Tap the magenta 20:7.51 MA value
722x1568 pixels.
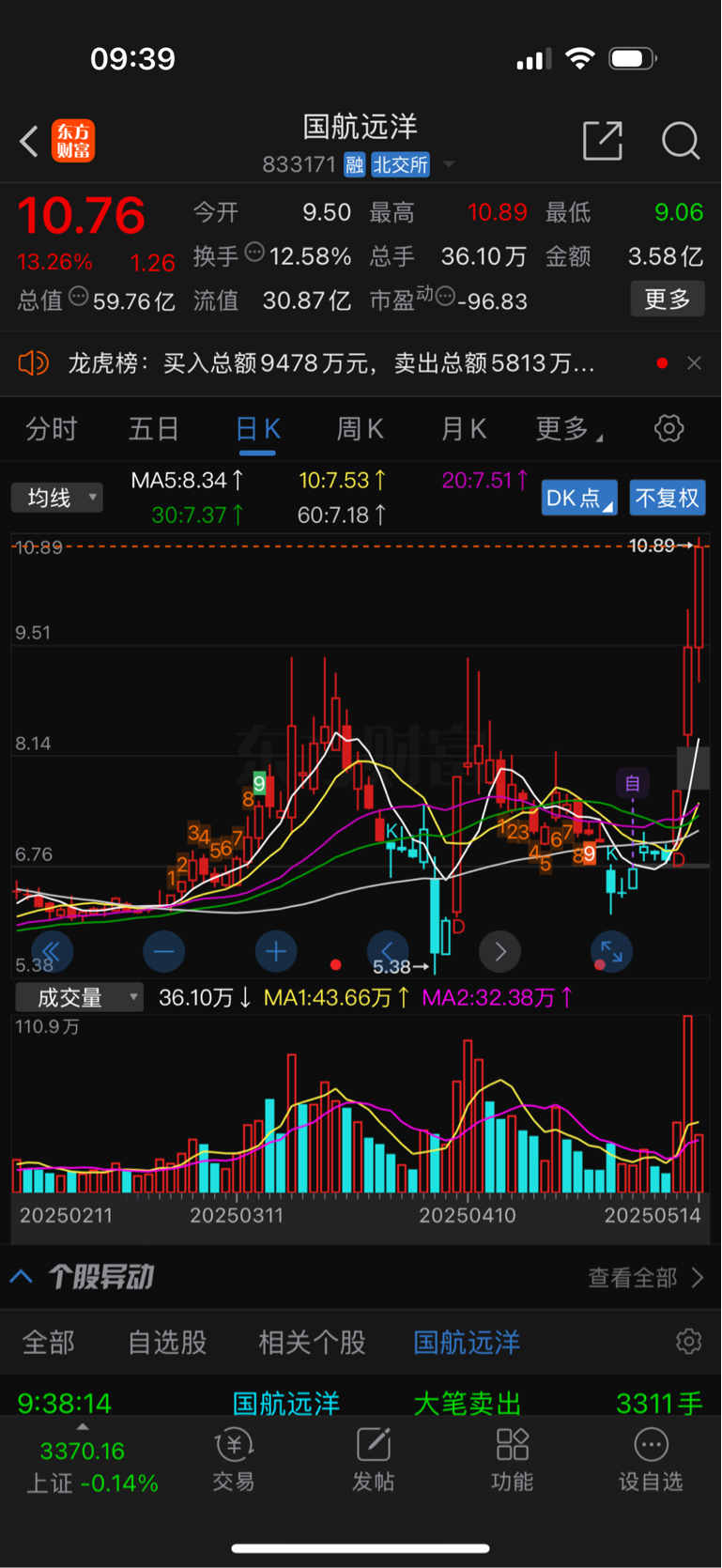tap(485, 481)
